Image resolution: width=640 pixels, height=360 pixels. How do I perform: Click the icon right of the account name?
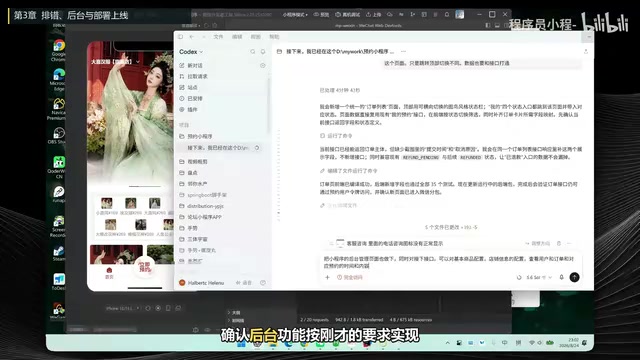click(244, 282)
